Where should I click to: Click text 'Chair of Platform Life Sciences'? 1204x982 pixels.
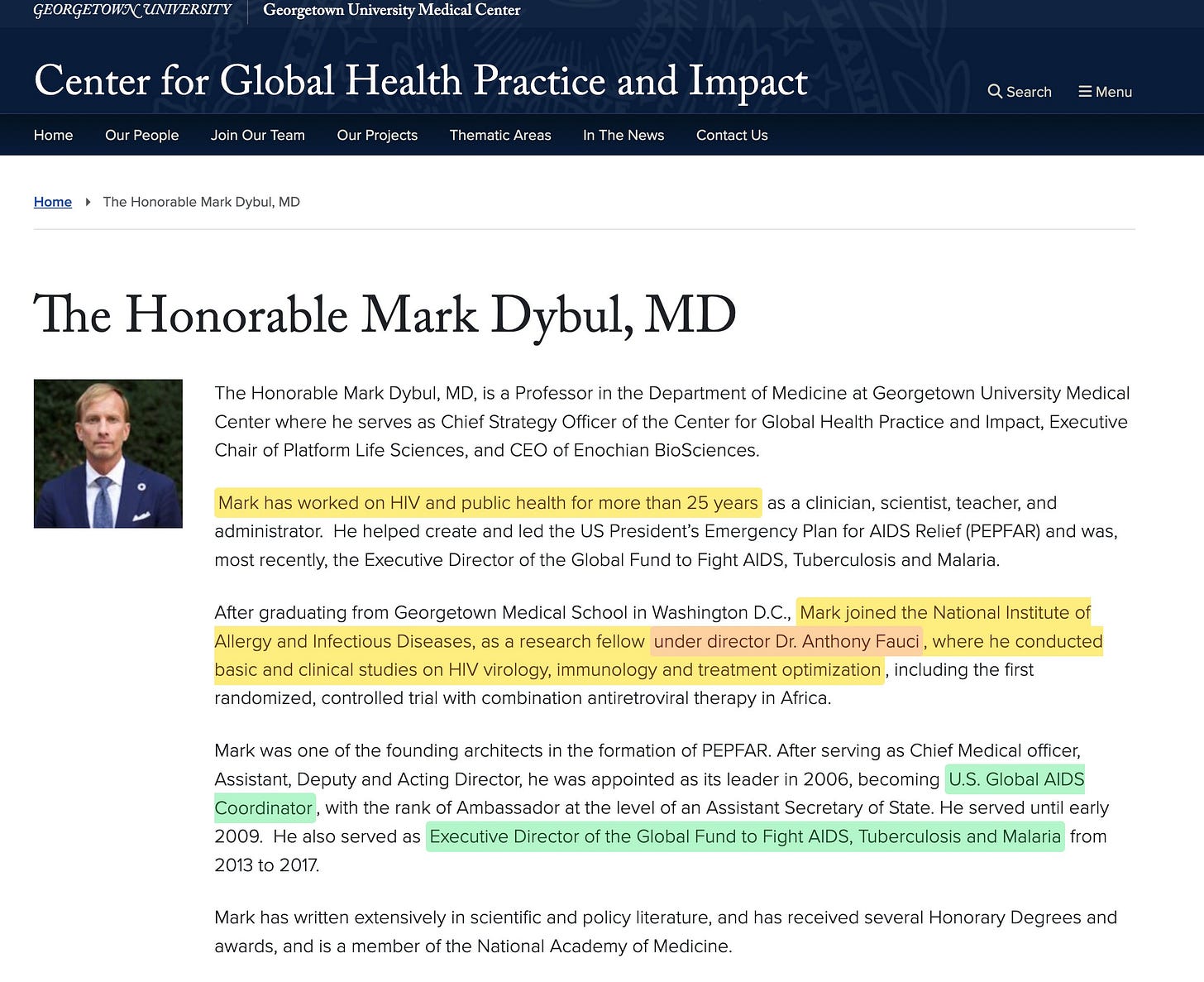[342, 450]
